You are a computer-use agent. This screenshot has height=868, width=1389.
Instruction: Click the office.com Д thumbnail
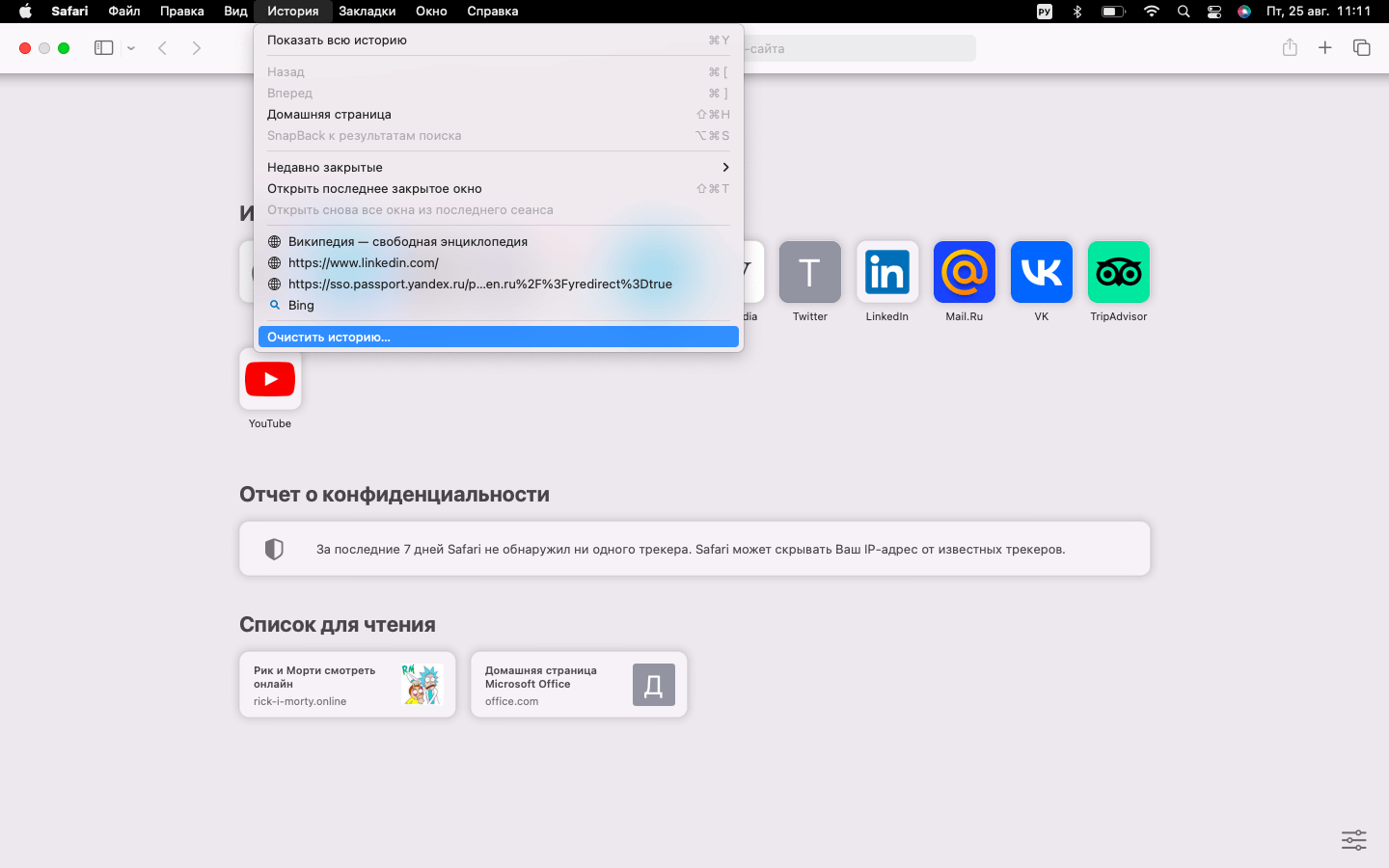pos(653,685)
